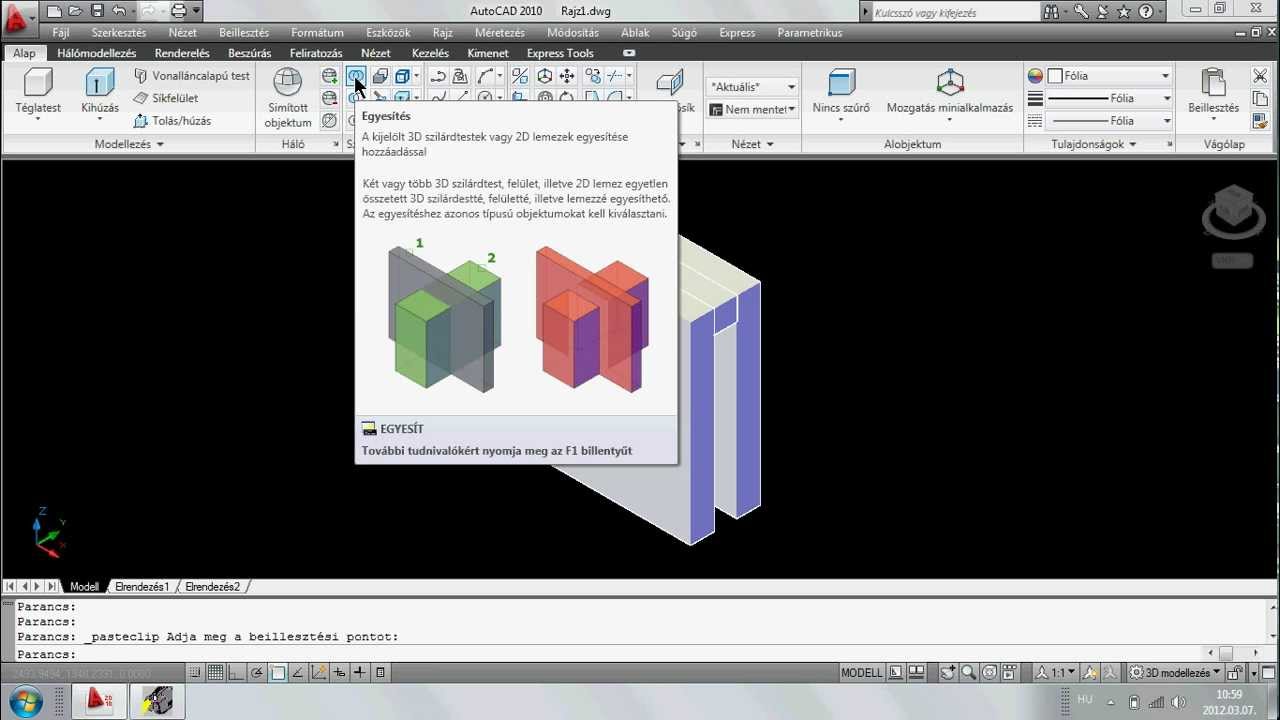1280x720 pixels.
Task: Toggle the MODELL space button
Action: click(x=861, y=673)
